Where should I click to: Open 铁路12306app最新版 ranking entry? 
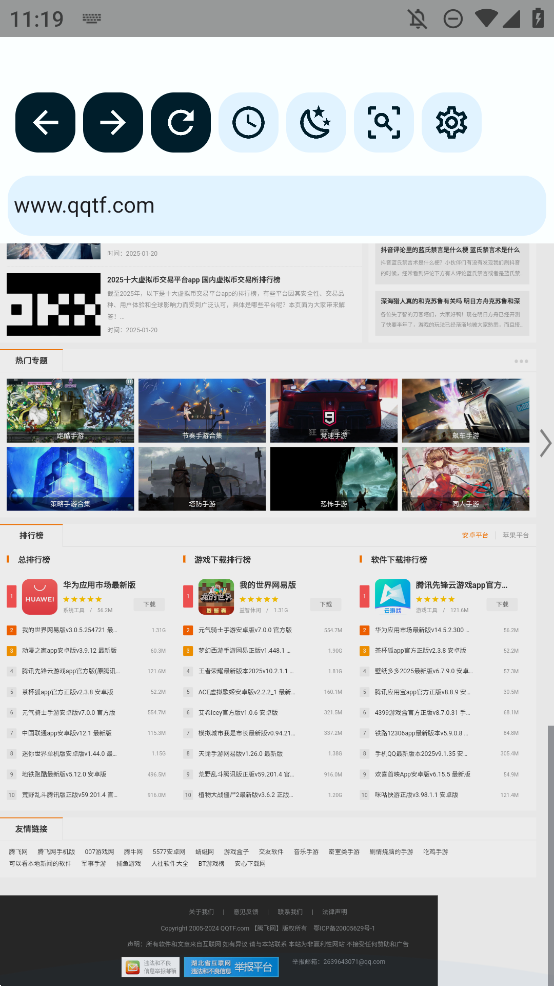coord(421,733)
